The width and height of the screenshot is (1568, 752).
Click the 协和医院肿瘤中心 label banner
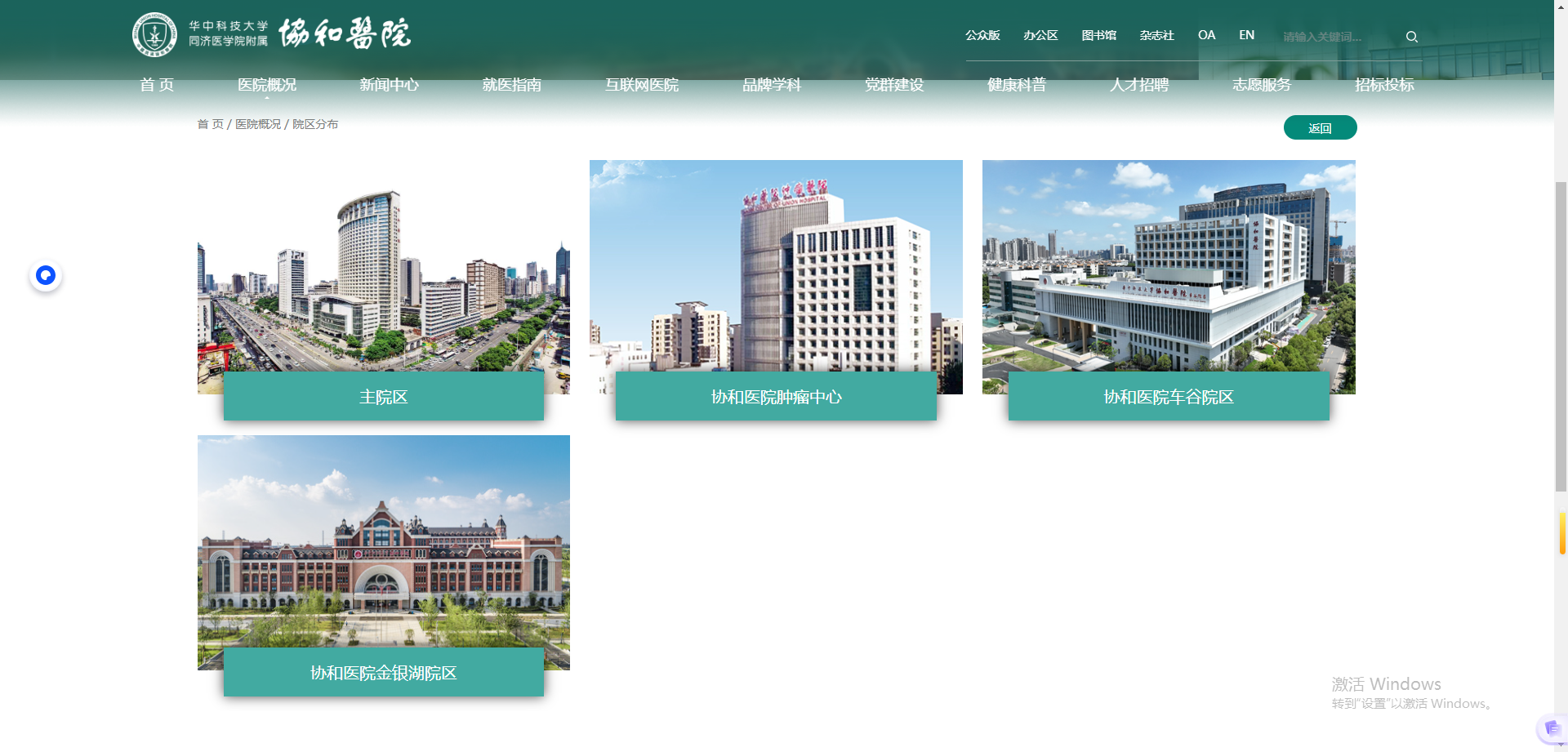click(x=776, y=397)
